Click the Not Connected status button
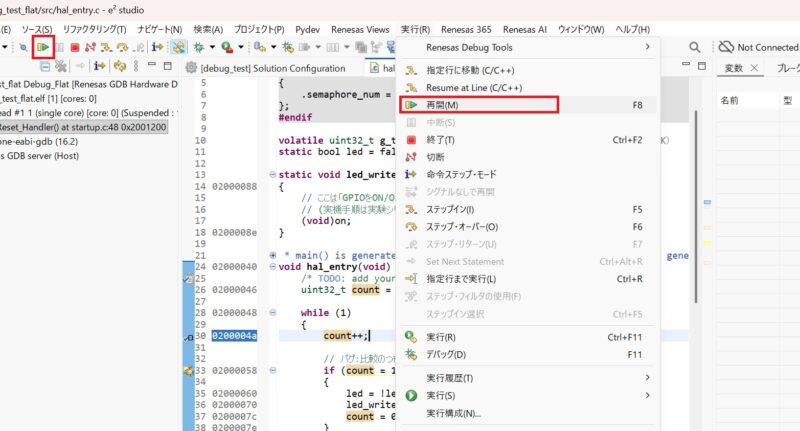 pyautogui.click(x=758, y=47)
